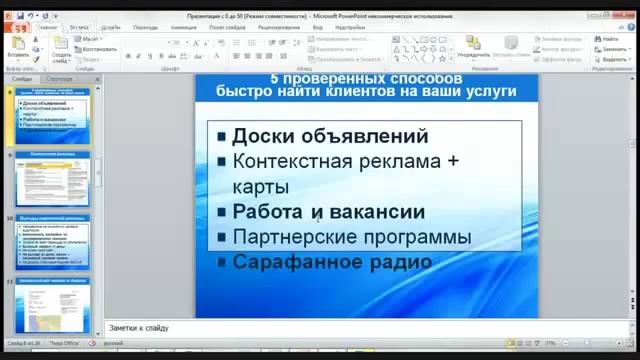Open the quick access toolbar customize arrow

pos(56,16)
